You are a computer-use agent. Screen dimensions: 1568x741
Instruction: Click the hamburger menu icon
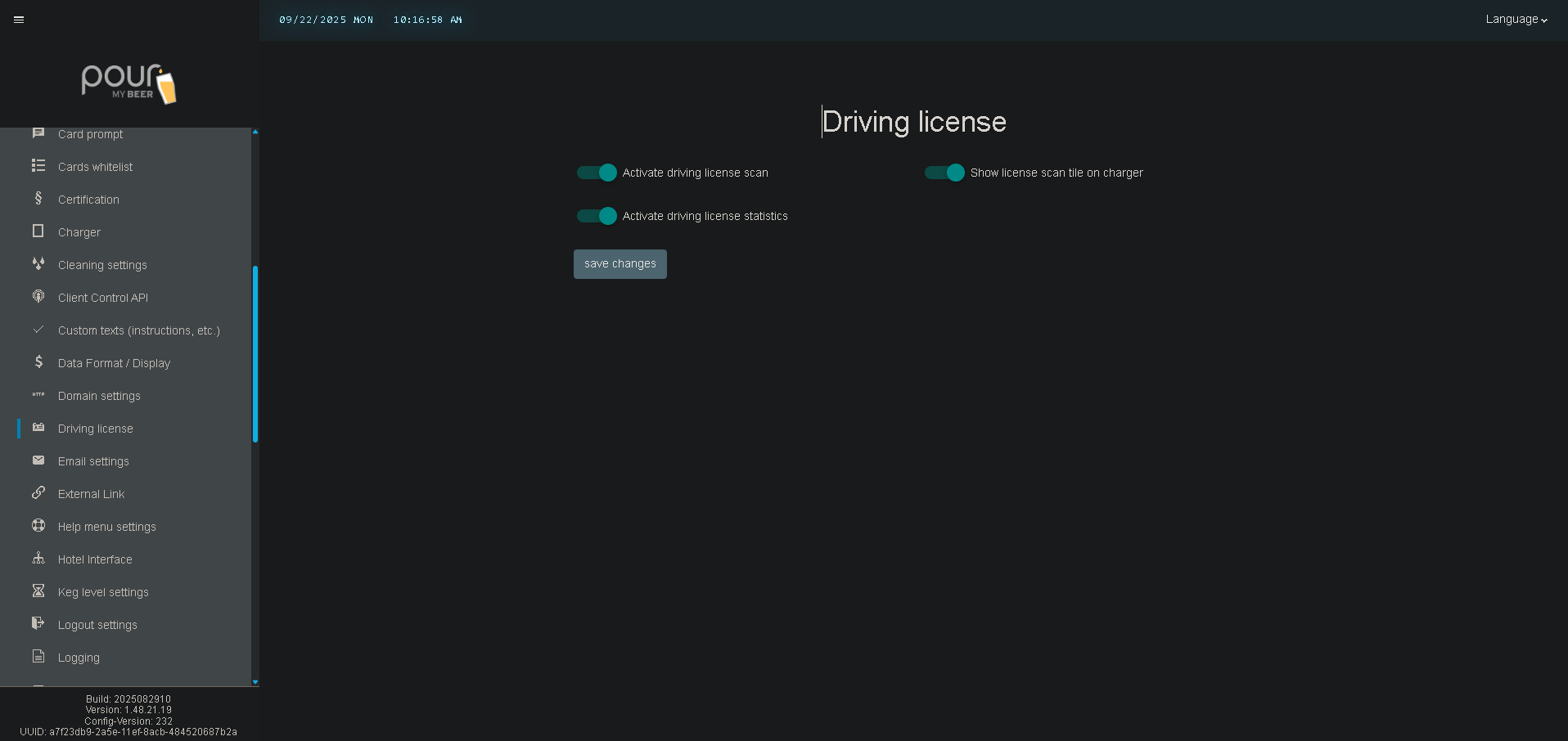19,20
